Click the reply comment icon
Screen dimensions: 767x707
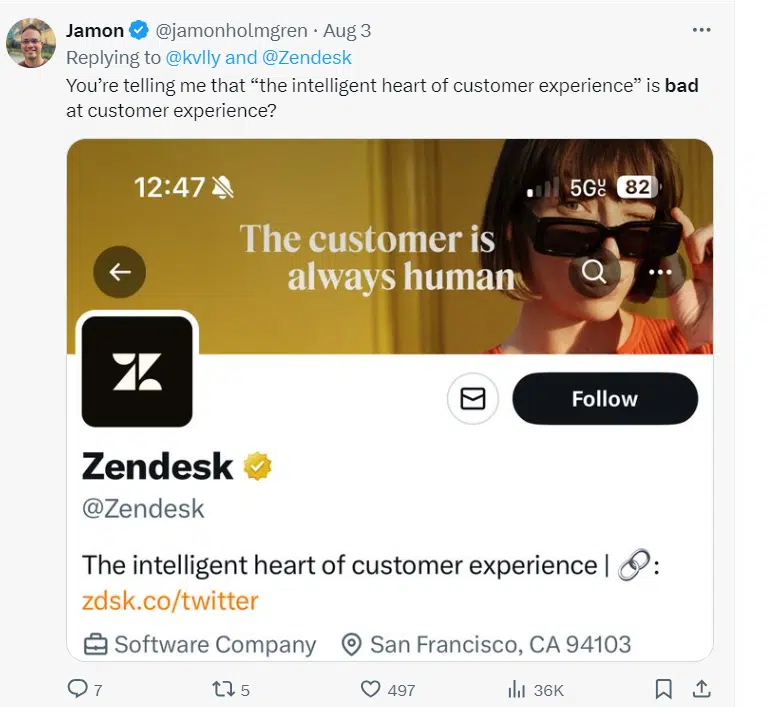(x=77, y=689)
